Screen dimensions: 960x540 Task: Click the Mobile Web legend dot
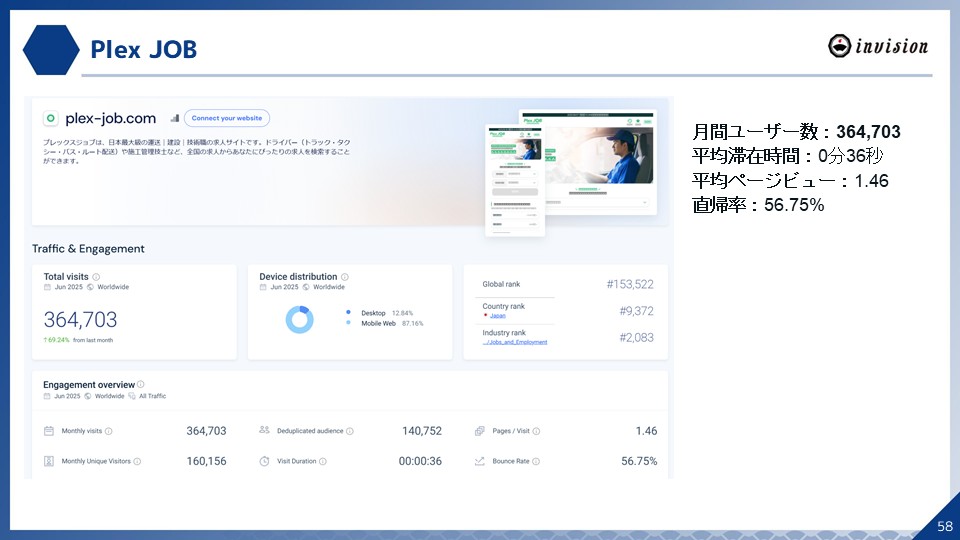348,323
